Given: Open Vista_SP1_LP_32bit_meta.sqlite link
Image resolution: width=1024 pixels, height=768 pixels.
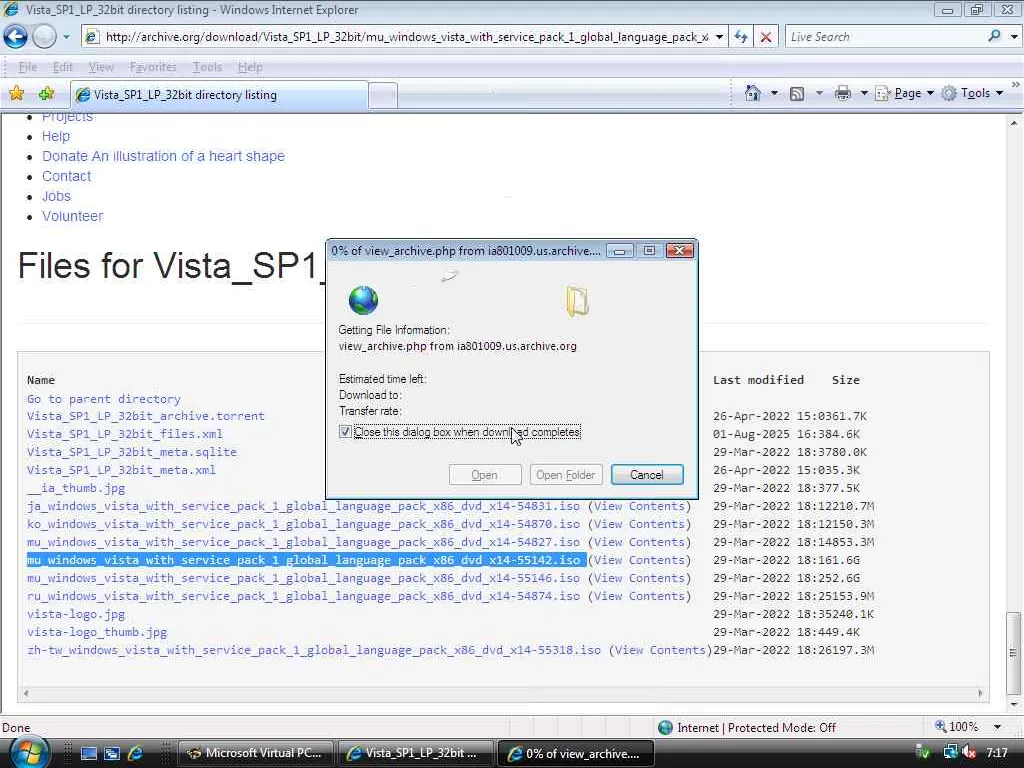Looking at the screenshot, I should click(x=132, y=452).
